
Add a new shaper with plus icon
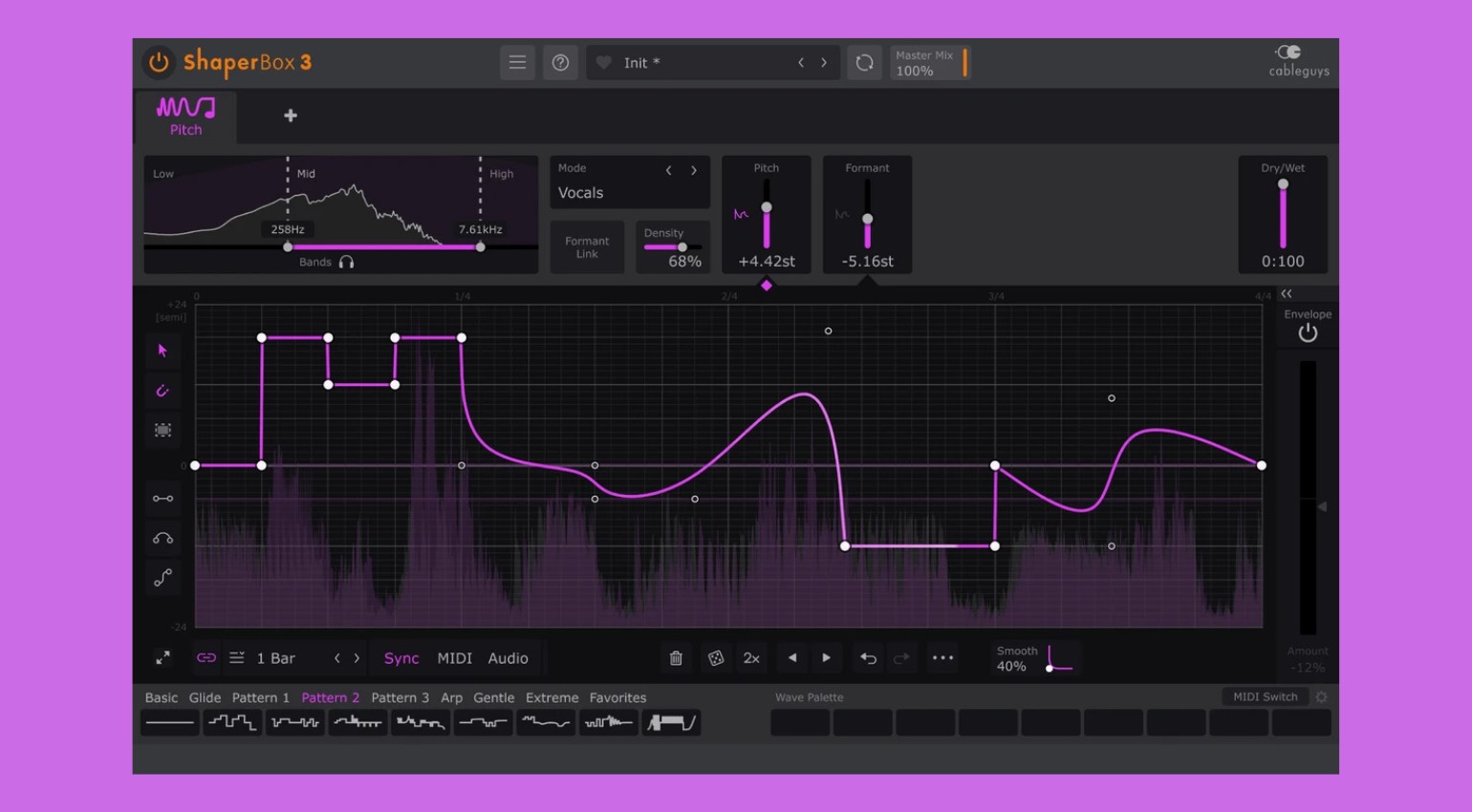291,116
